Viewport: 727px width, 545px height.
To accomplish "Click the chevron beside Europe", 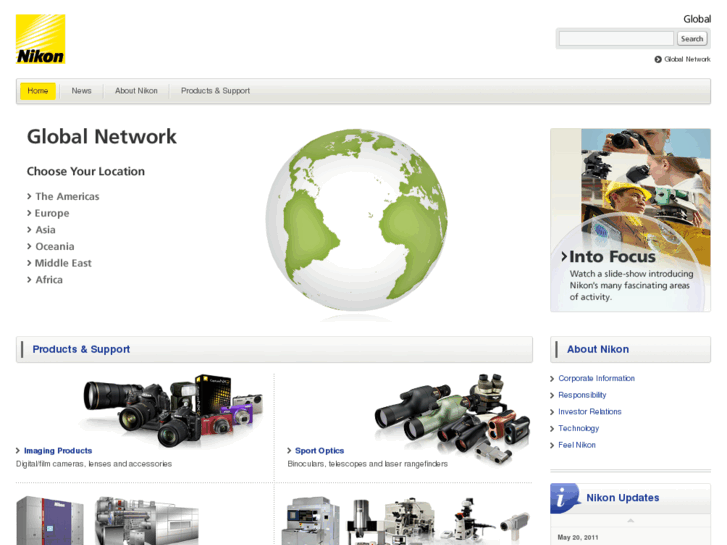I will click(29, 213).
